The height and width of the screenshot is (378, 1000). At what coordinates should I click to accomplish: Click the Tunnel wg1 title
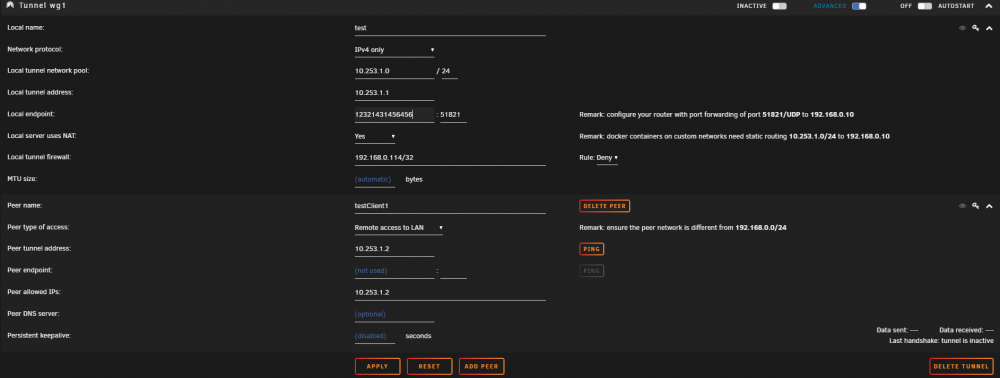click(x=43, y=6)
